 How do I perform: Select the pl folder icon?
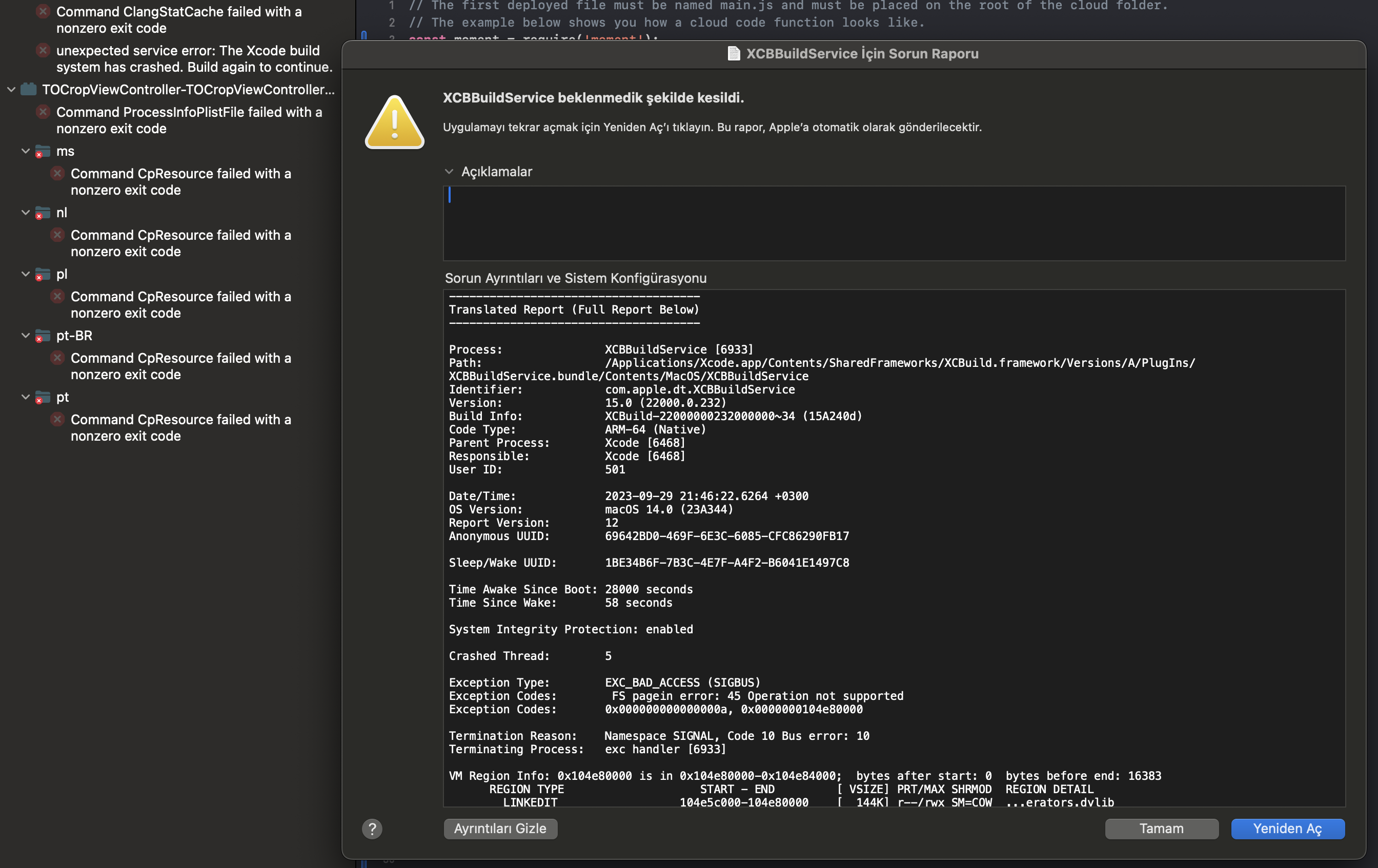(43, 275)
